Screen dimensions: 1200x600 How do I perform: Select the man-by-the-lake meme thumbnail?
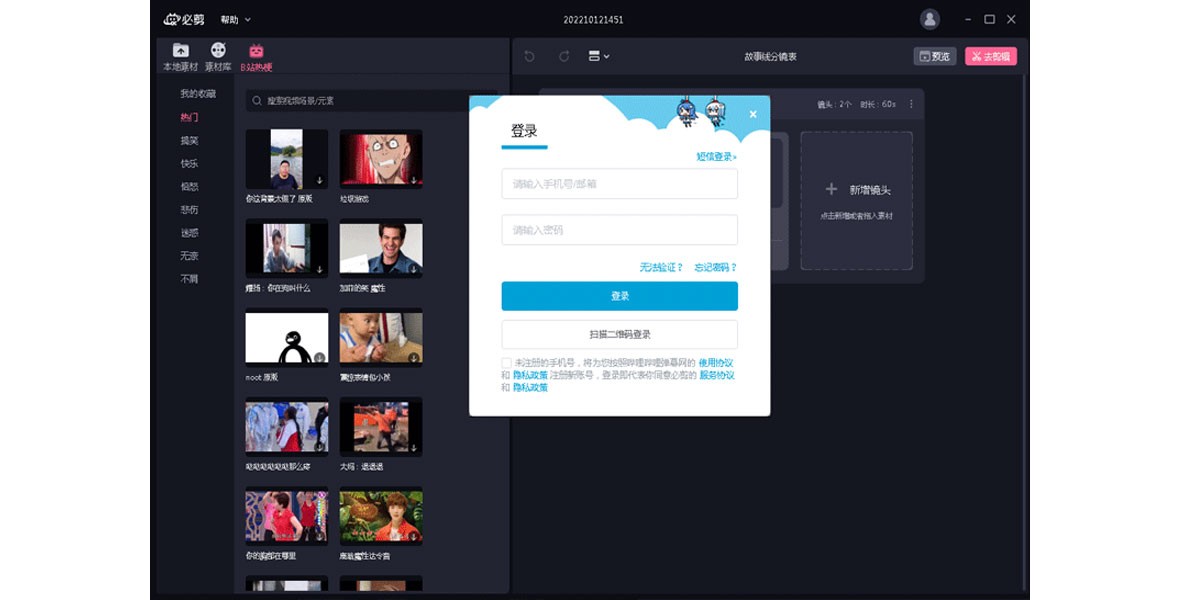(287, 159)
